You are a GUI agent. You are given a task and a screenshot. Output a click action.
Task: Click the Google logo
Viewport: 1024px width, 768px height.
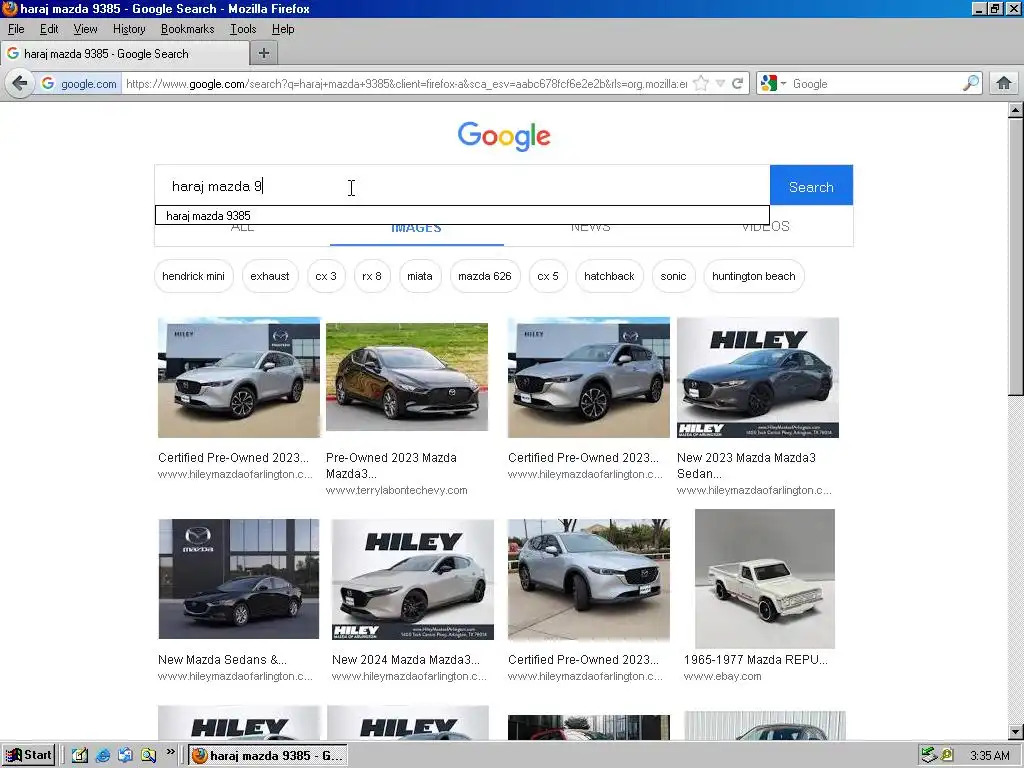tap(504, 136)
